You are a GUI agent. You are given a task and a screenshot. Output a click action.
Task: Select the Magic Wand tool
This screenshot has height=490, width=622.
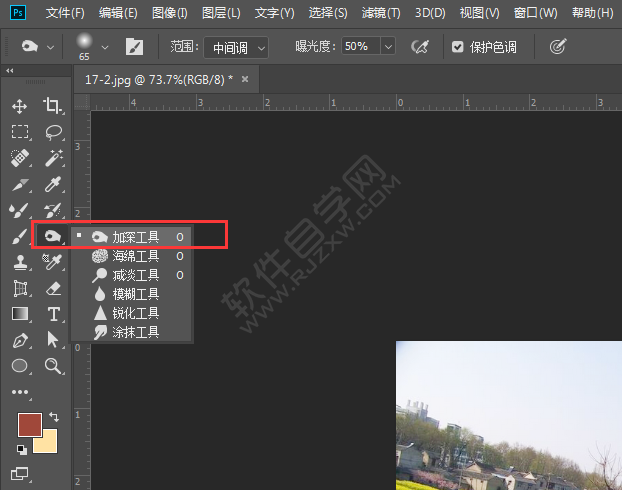[54, 158]
